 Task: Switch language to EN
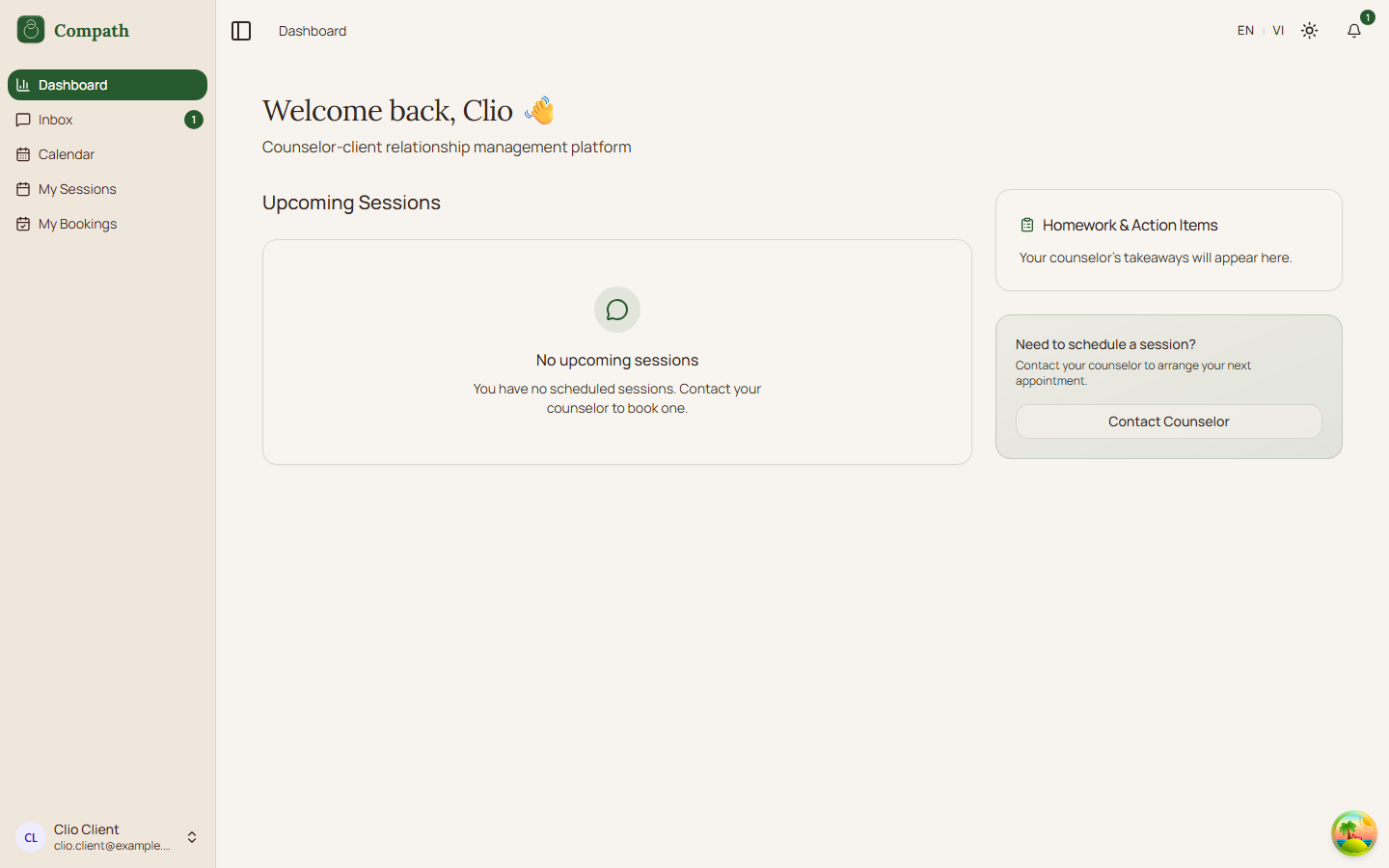point(1245,31)
